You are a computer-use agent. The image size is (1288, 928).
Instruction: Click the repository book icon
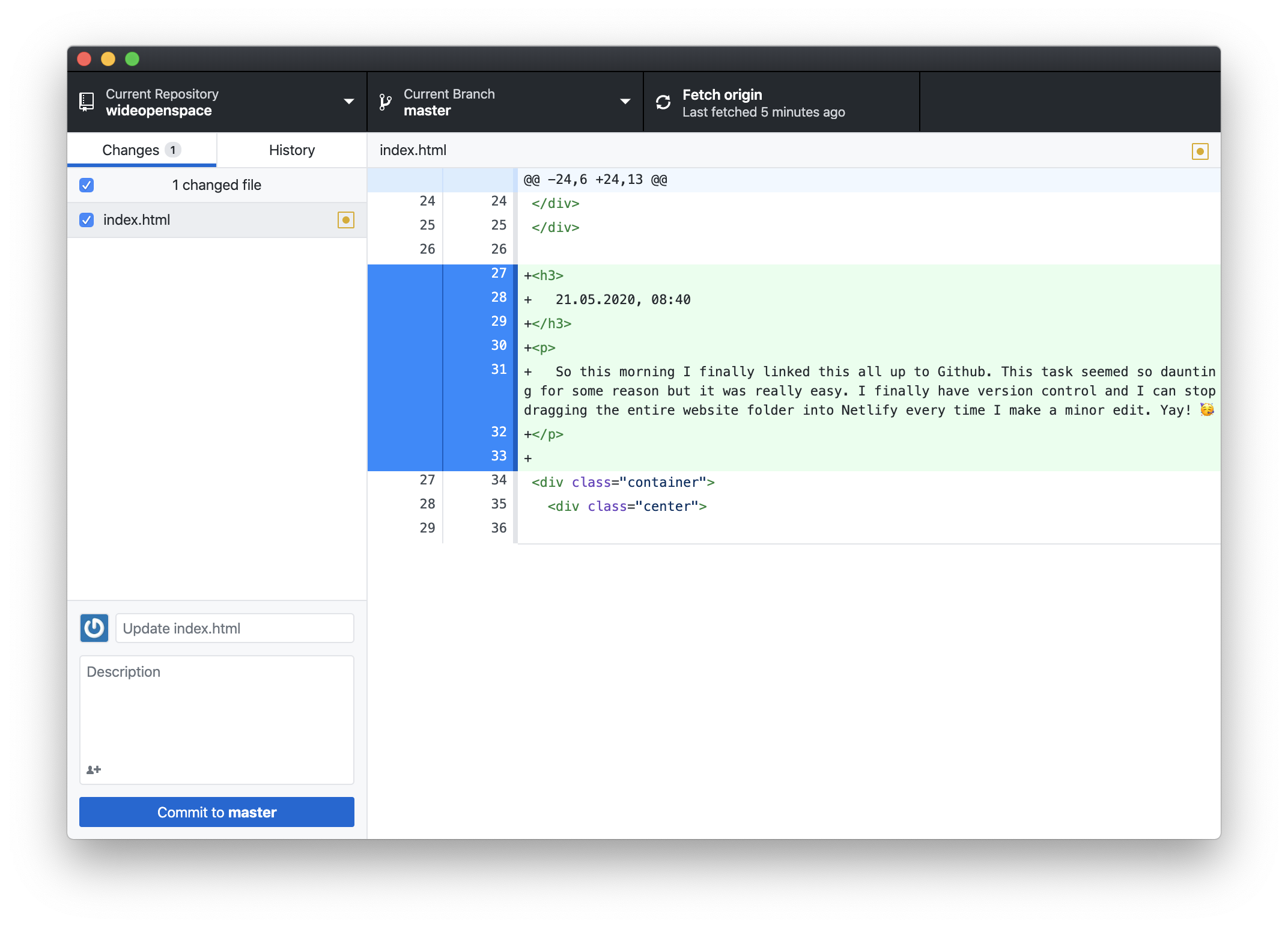click(87, 102)
